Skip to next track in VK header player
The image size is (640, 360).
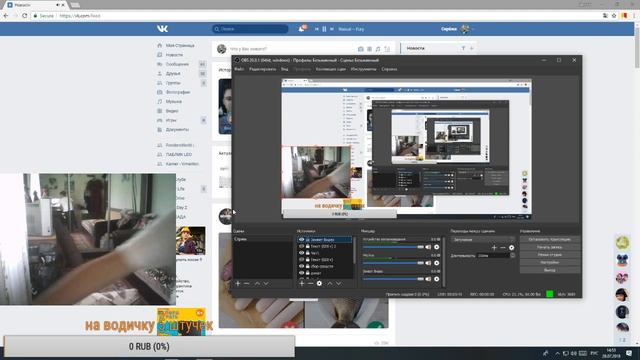click(x=332, y=29)
